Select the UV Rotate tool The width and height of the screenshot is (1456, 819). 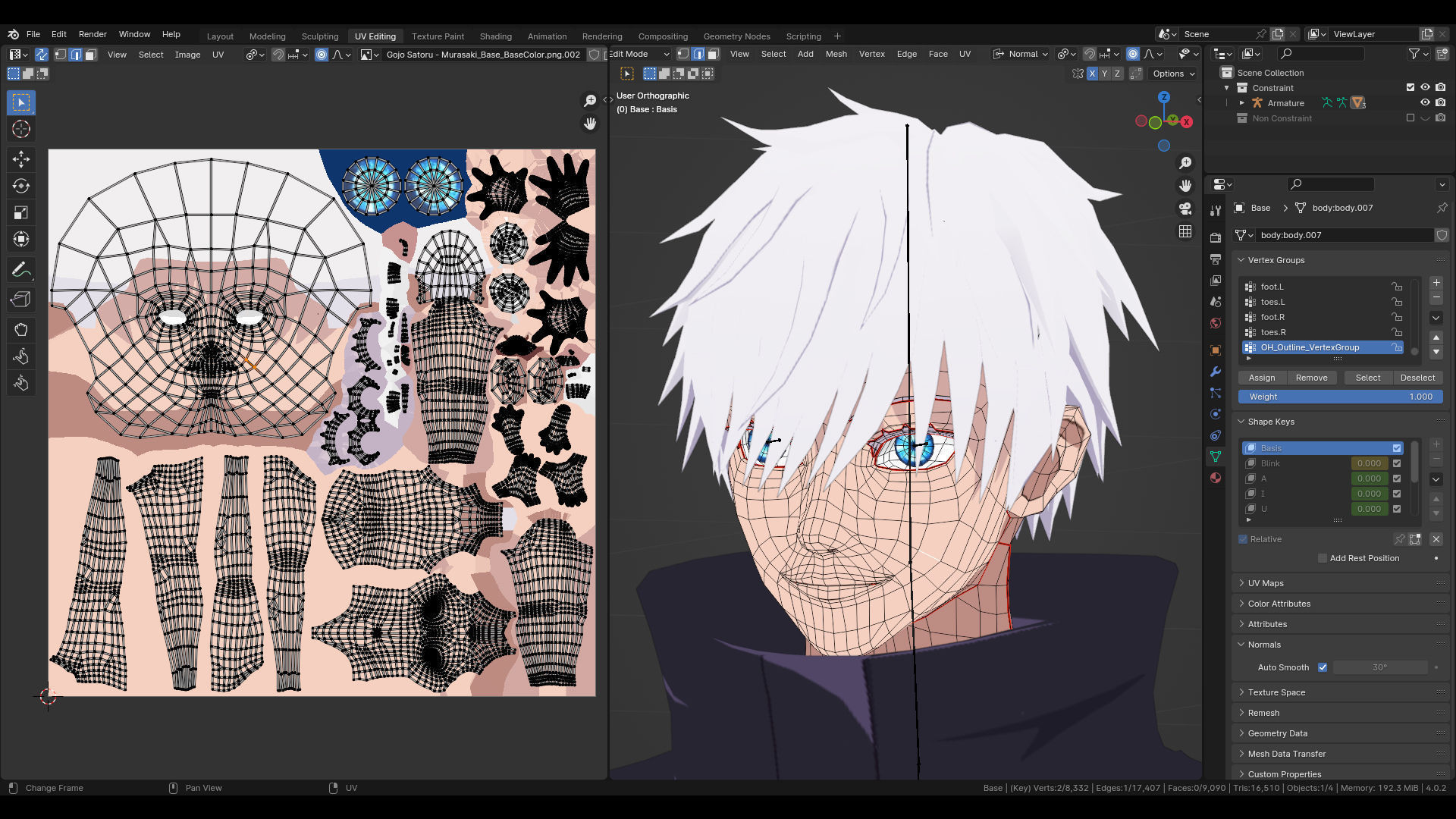tap(21, 186)
